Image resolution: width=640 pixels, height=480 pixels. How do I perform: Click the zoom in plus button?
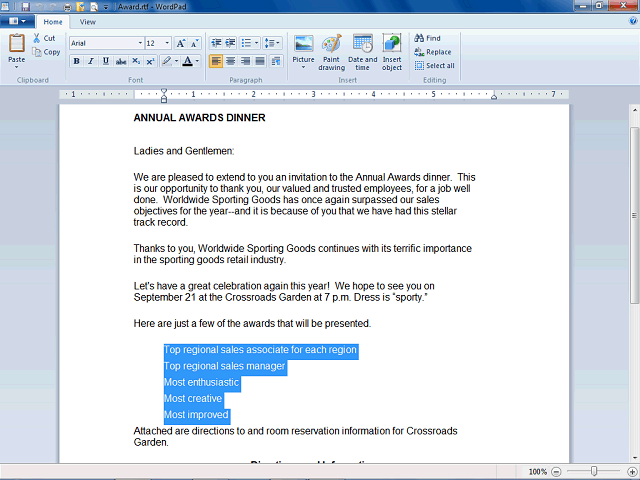pos(632,472)
